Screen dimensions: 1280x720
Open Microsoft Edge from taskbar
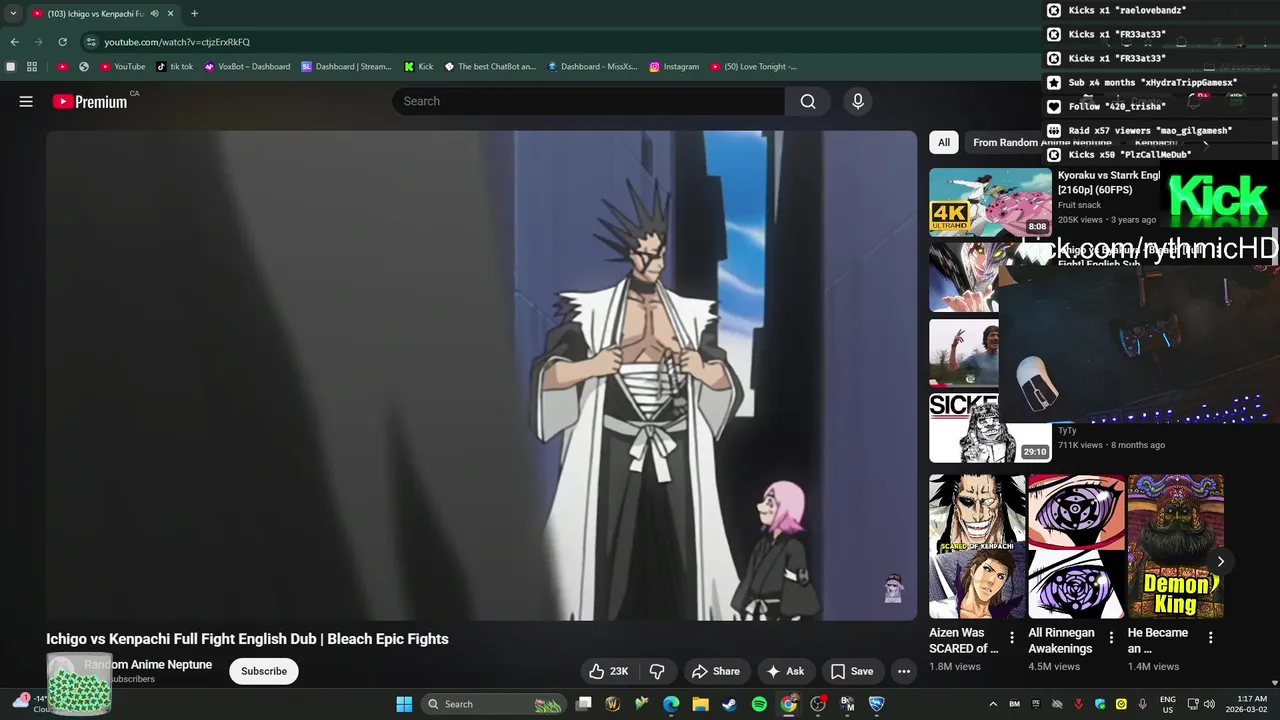click(x=671, y=704)
